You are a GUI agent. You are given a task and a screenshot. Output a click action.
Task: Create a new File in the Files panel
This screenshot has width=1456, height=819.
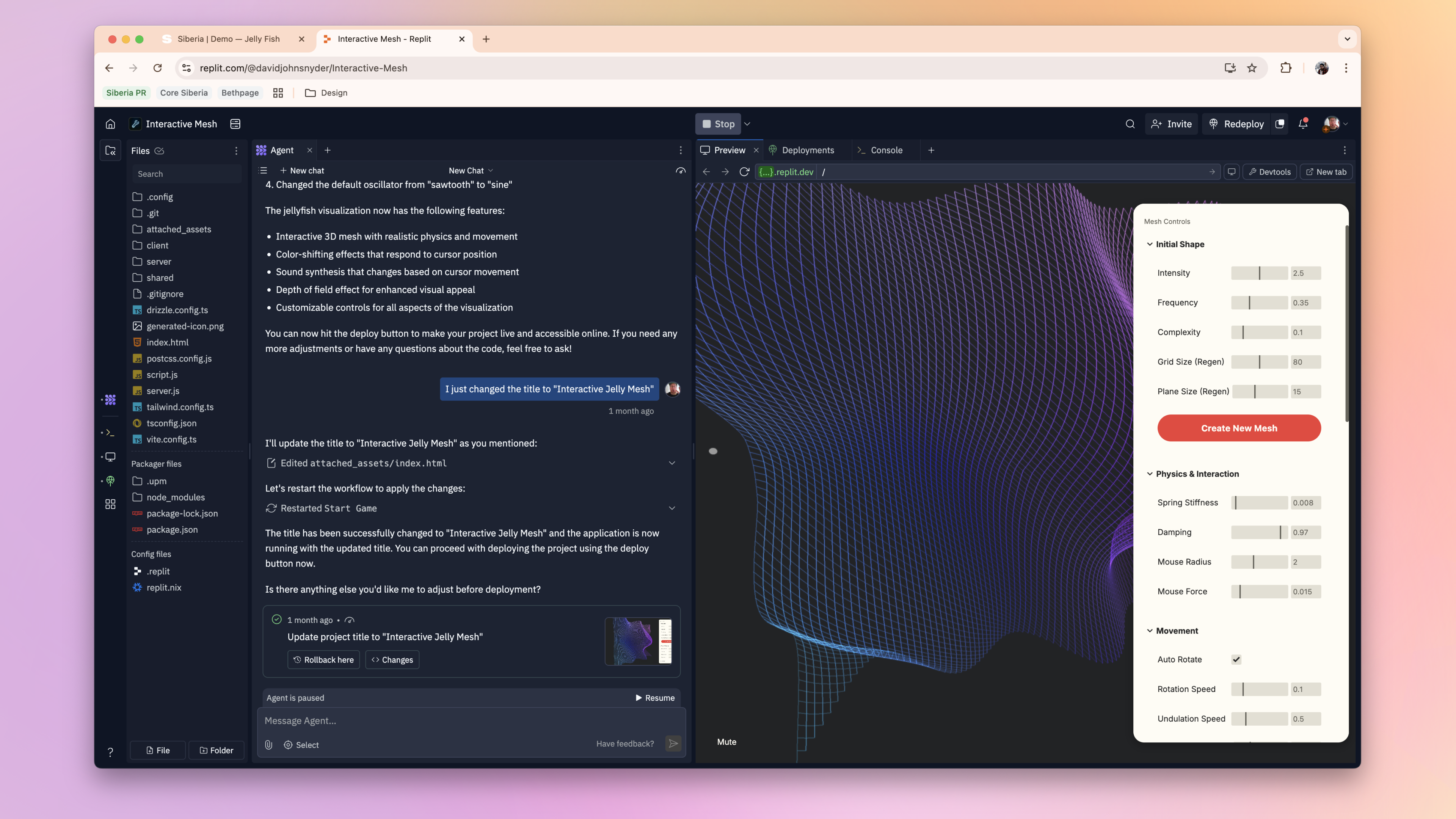[x=158, y=751]
